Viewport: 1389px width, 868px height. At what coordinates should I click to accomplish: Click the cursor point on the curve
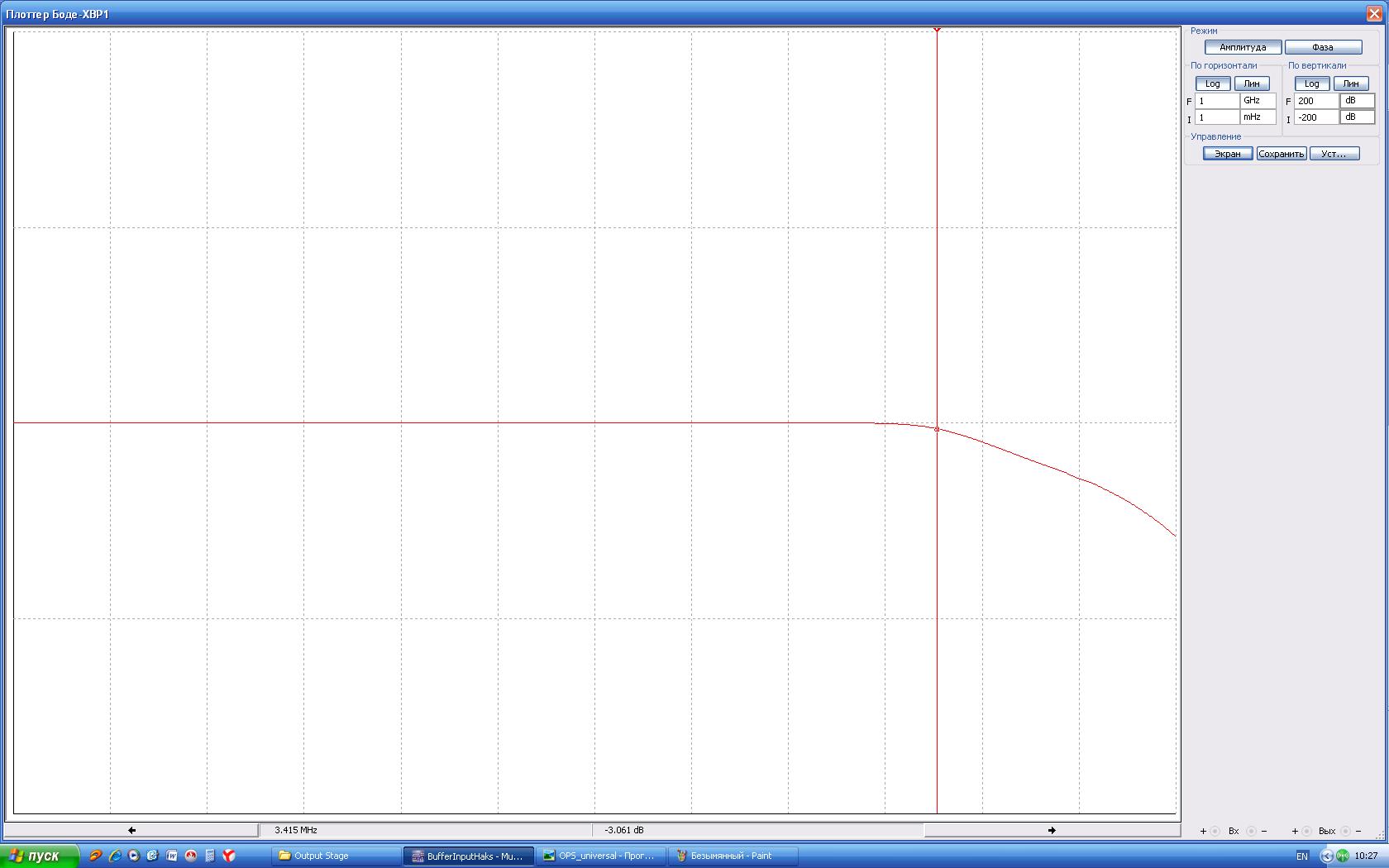tap(937, 429)
